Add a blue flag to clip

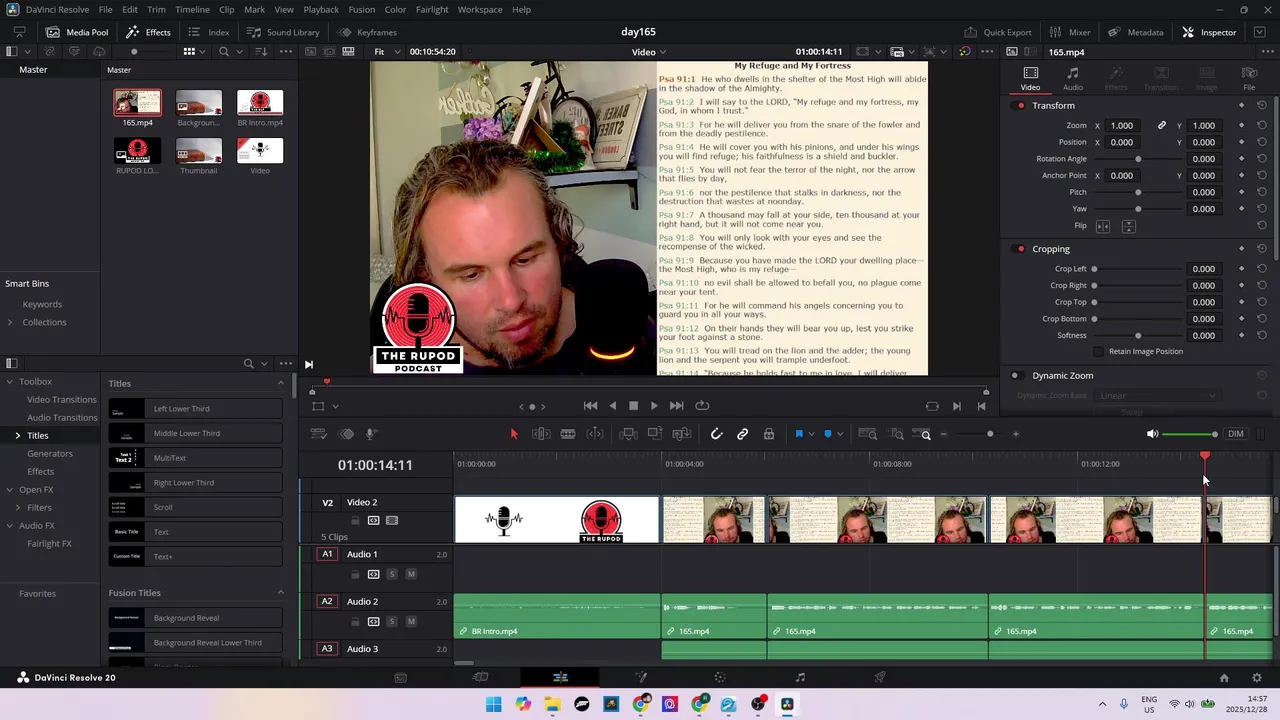point(799,434)
